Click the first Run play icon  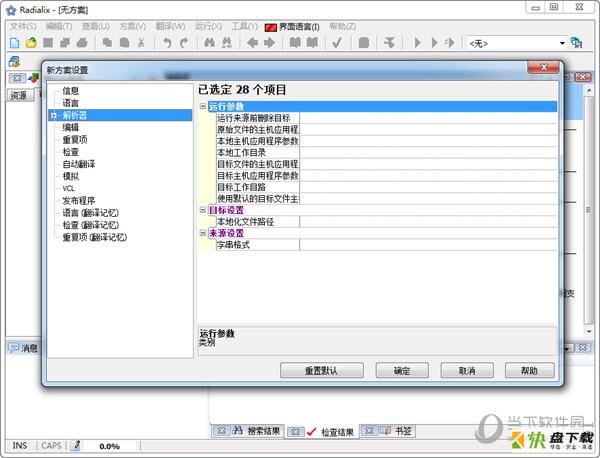[x=417, y=42]
